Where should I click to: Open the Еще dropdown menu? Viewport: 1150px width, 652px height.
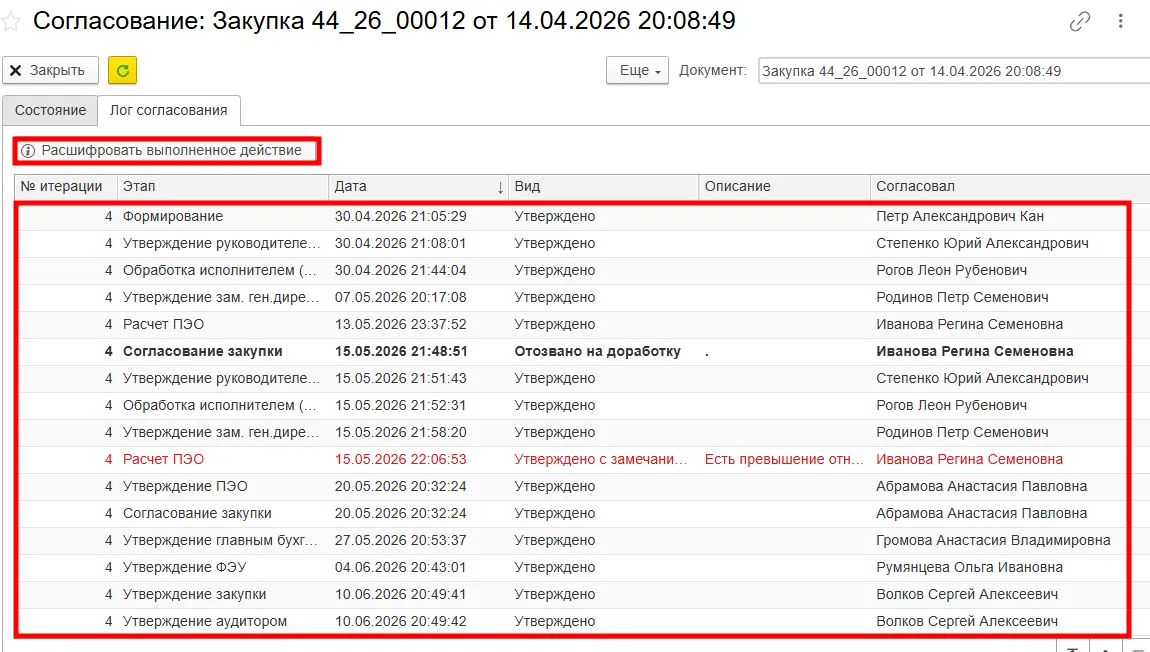click(x=637, y=70)
